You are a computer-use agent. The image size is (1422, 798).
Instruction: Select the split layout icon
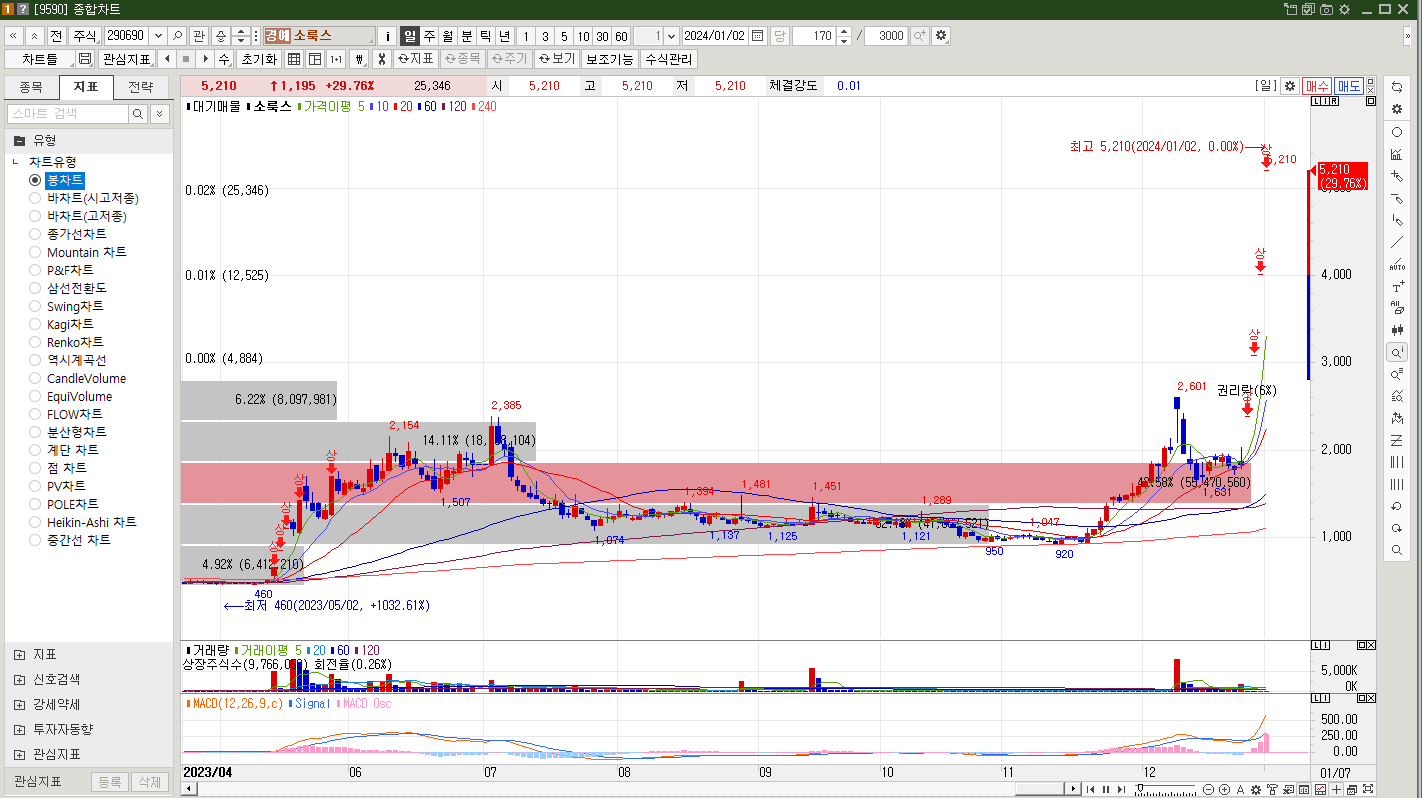tap(315, 59)
